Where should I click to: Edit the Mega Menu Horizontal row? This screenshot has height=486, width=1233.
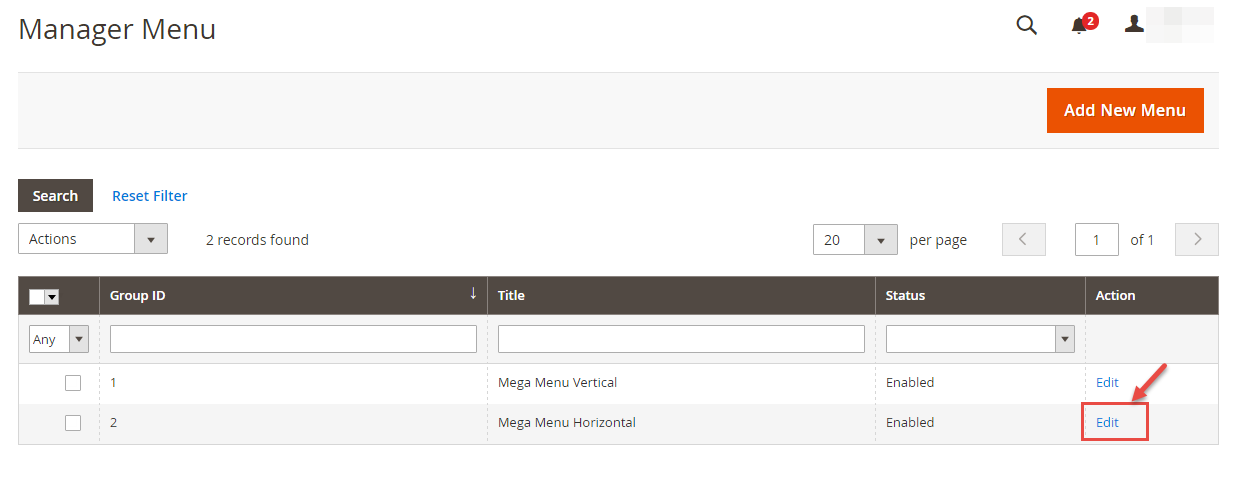(1107, 422)
